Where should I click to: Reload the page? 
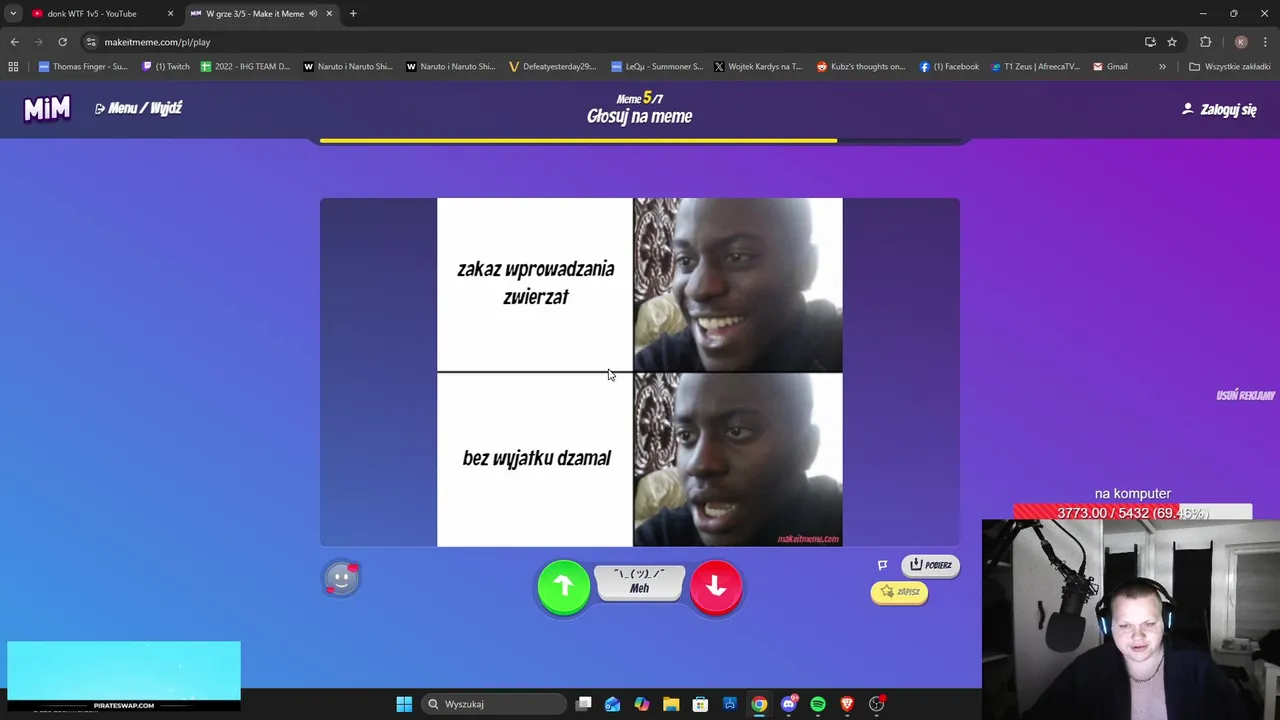62,42
